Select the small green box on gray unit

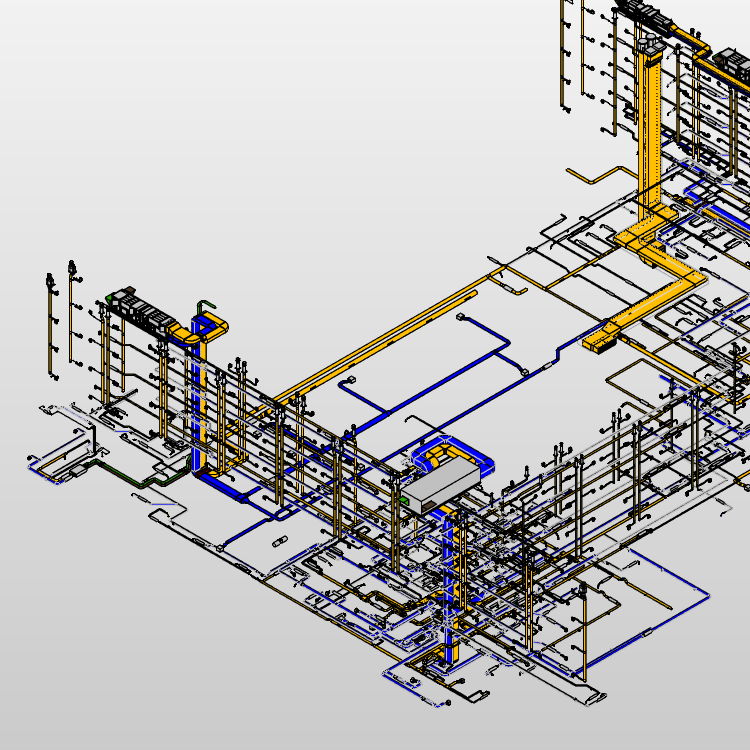[404, 500]
